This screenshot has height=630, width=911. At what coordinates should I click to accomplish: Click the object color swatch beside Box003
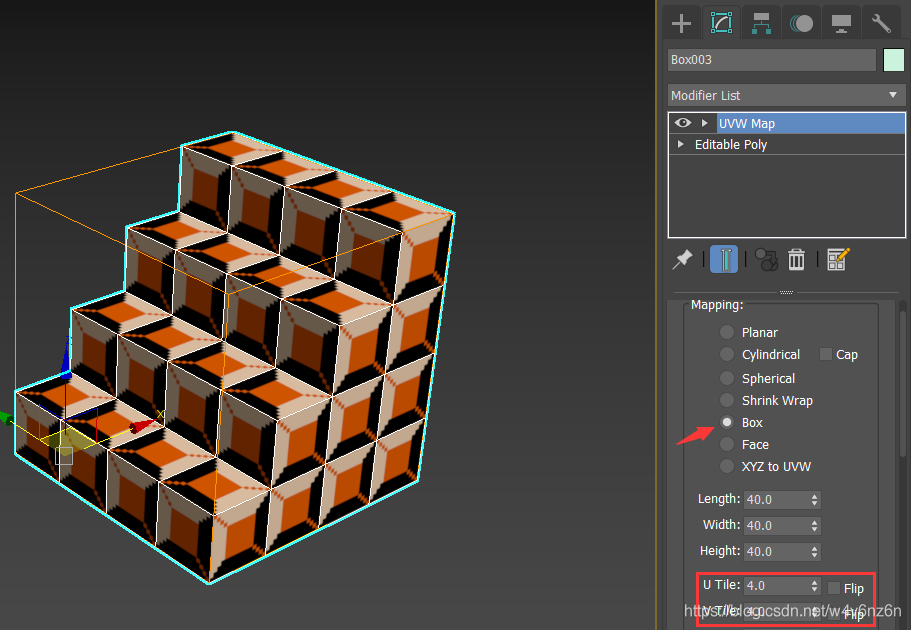893,59
